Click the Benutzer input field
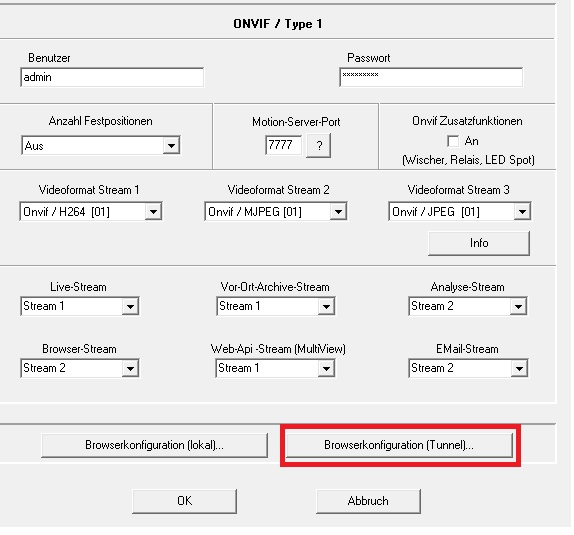Image resolution: width=574 pixels, height=535 pixels. pyautogui.click(x=112, y=77)
